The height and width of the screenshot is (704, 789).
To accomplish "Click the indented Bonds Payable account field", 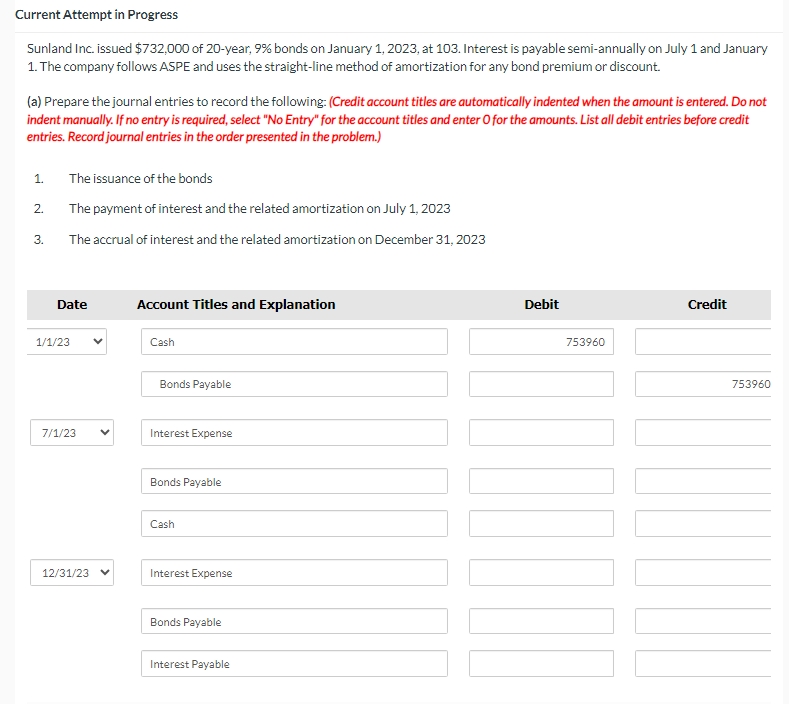I will (x=294, y=384).
